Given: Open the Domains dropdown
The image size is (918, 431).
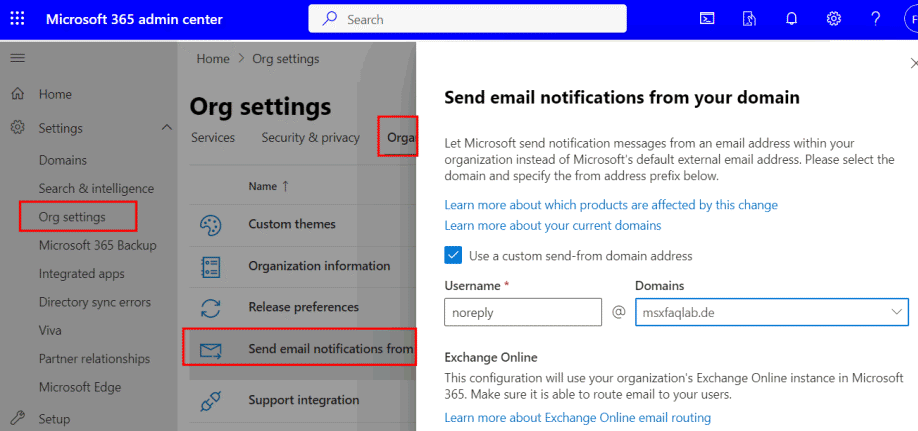Looking at the screenshot, I should [x=771, y=312].
